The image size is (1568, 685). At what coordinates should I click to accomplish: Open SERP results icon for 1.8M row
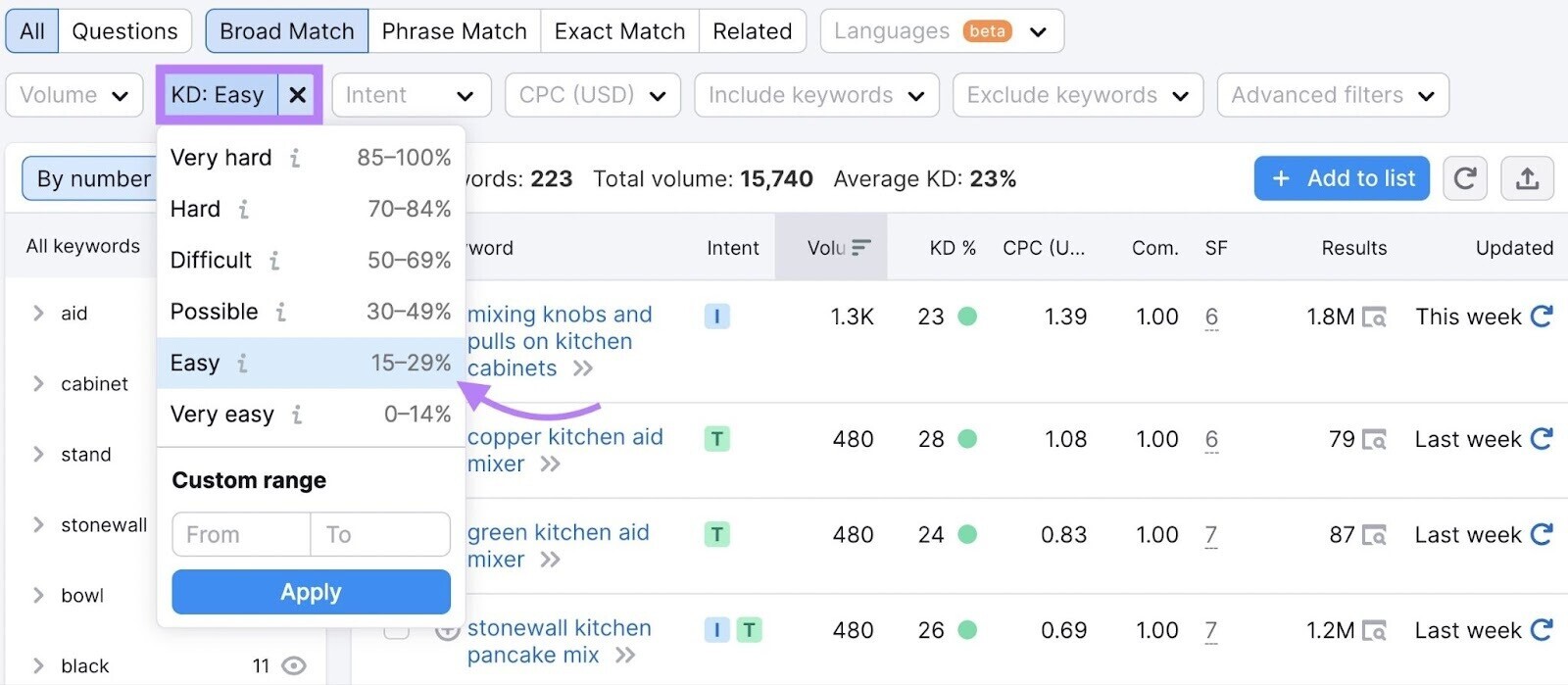[x=1374, y=318]
